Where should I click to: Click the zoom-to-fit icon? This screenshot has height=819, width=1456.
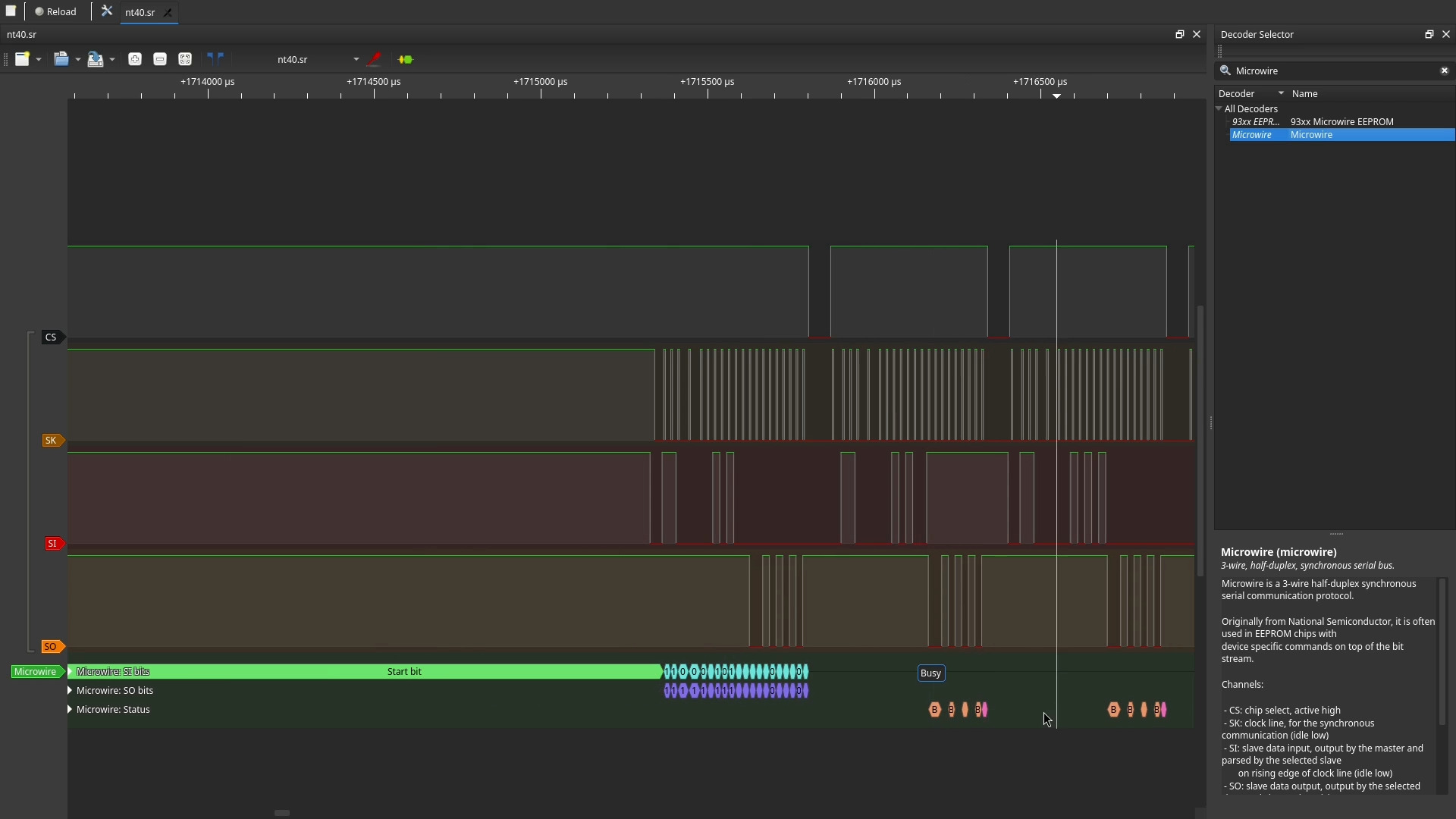pyautogui.click(x=185, y=59)
